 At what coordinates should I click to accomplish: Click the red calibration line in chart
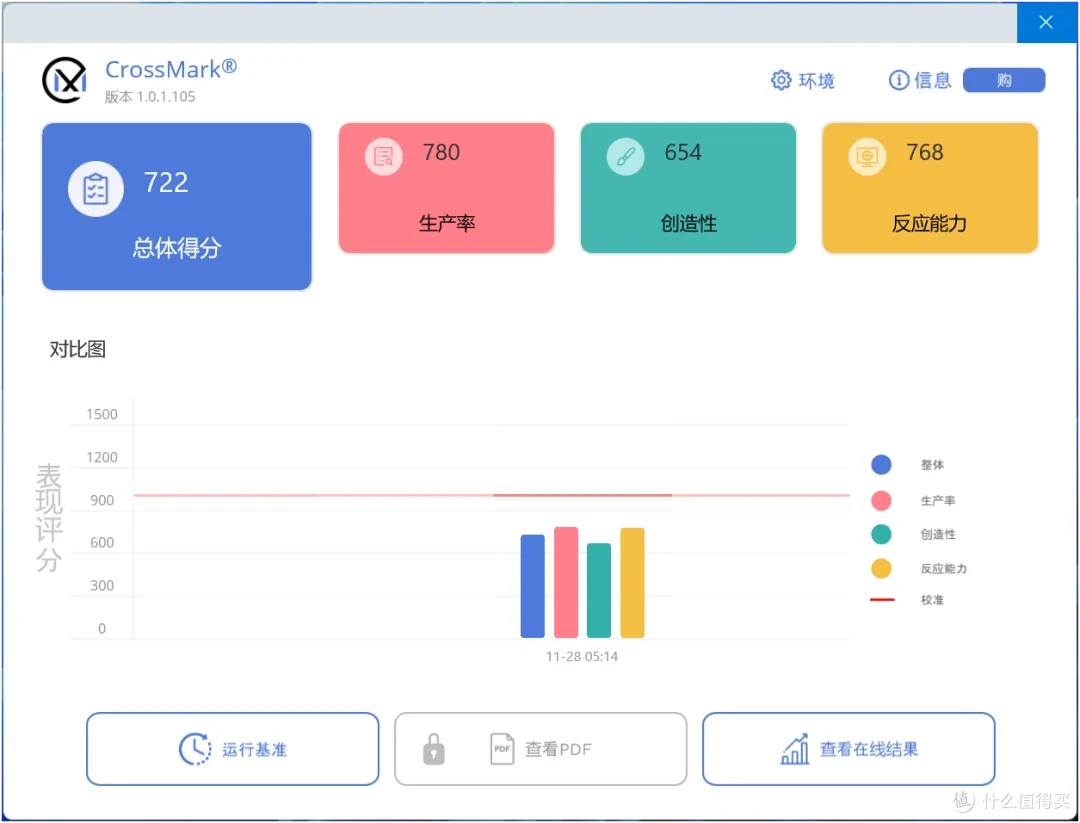(492, 495)
